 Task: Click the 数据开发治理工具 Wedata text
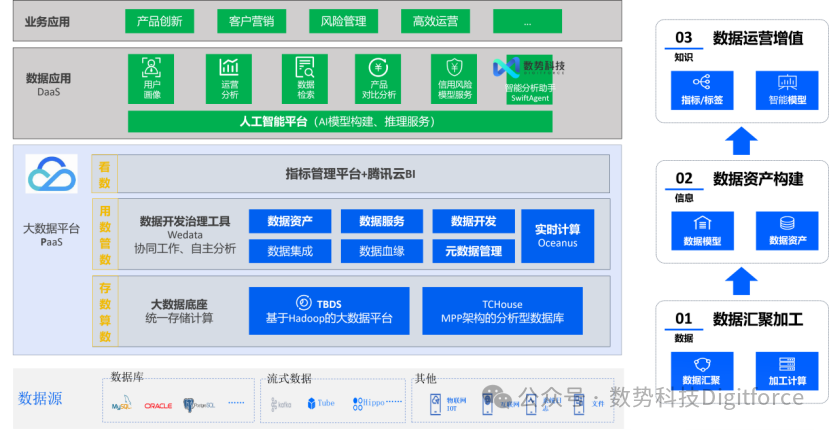185,235
